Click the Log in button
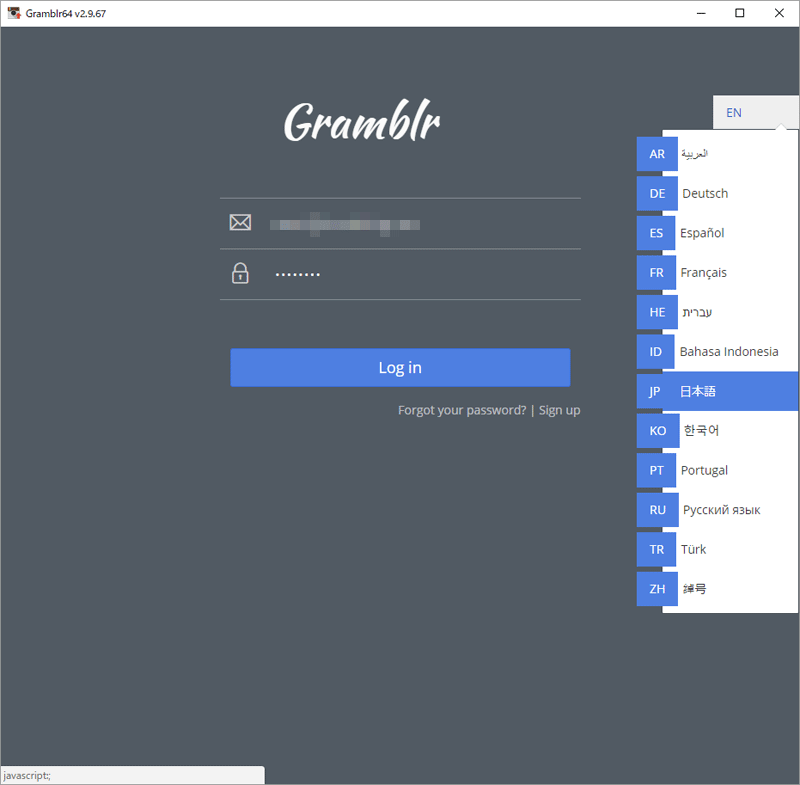The width and height of the screenshot is (800, 785). tap(400, 367)
